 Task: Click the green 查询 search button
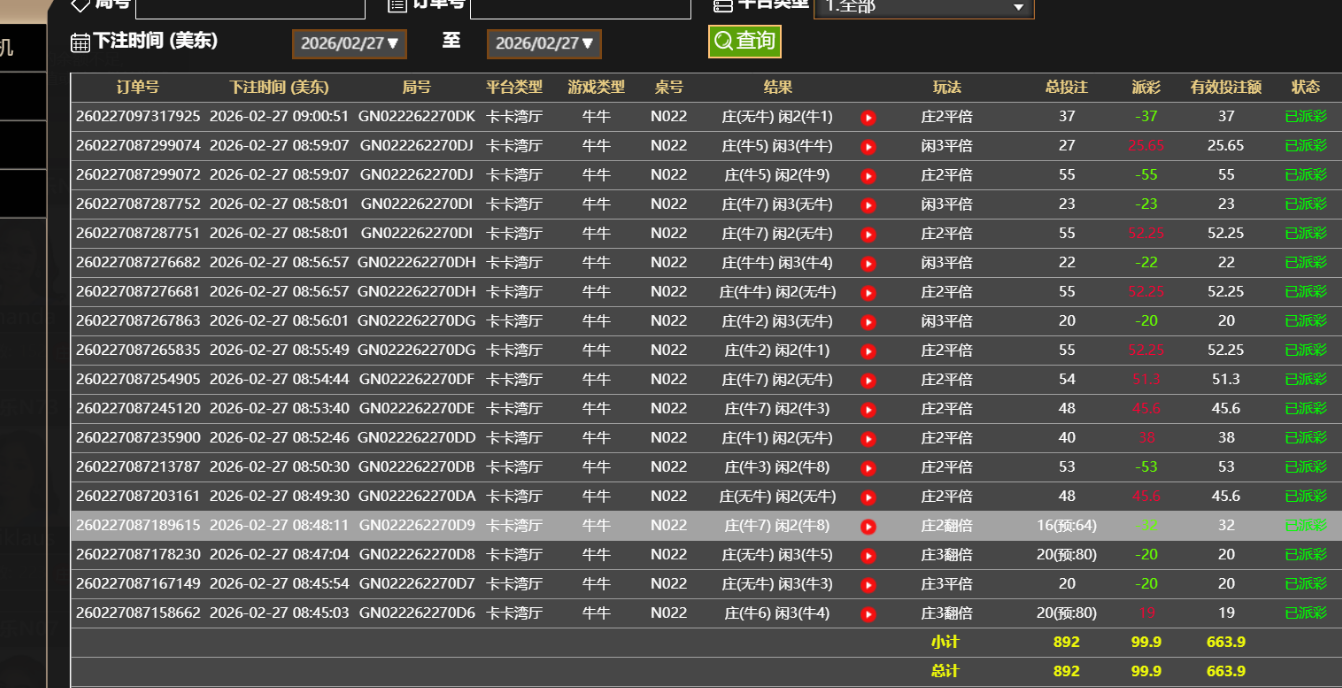[744, 42]
